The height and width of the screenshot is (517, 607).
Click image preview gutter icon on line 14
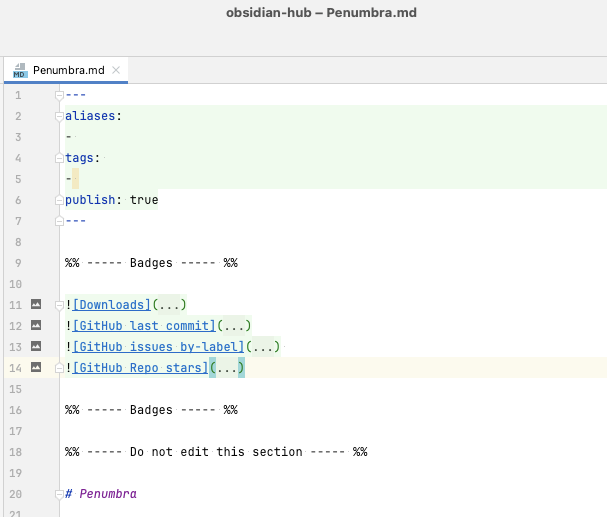(x=36, y=367)
